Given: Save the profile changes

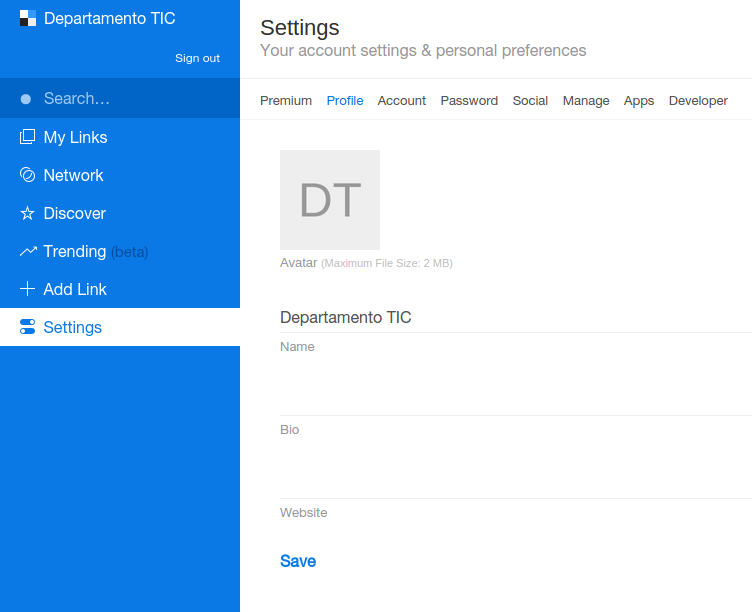Looking at the screenshot, I should (x=298, y=561).
